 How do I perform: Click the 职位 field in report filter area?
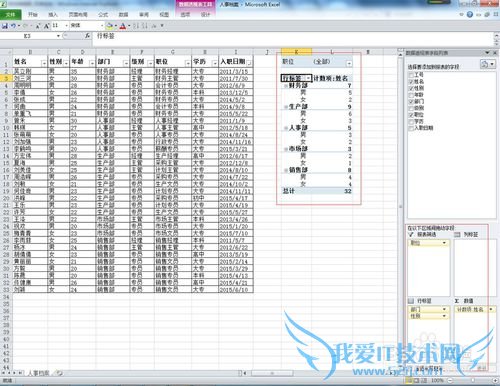click(428, 243)
